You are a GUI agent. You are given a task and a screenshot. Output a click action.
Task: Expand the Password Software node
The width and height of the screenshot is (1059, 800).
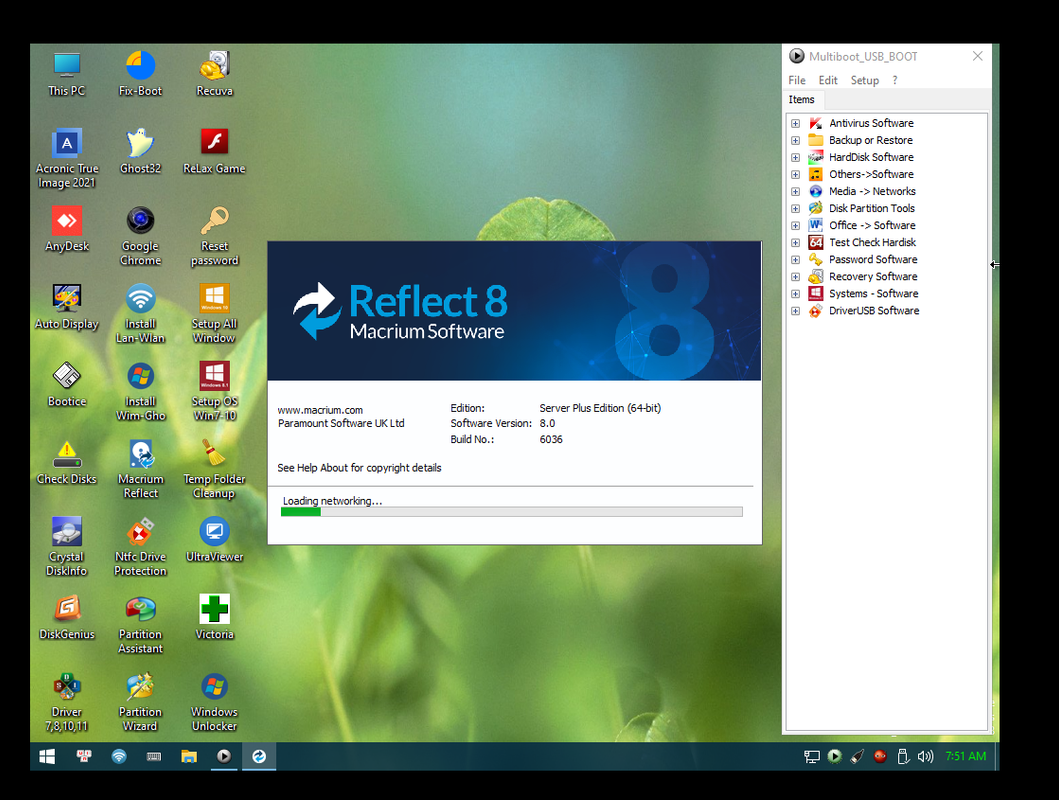796,260
